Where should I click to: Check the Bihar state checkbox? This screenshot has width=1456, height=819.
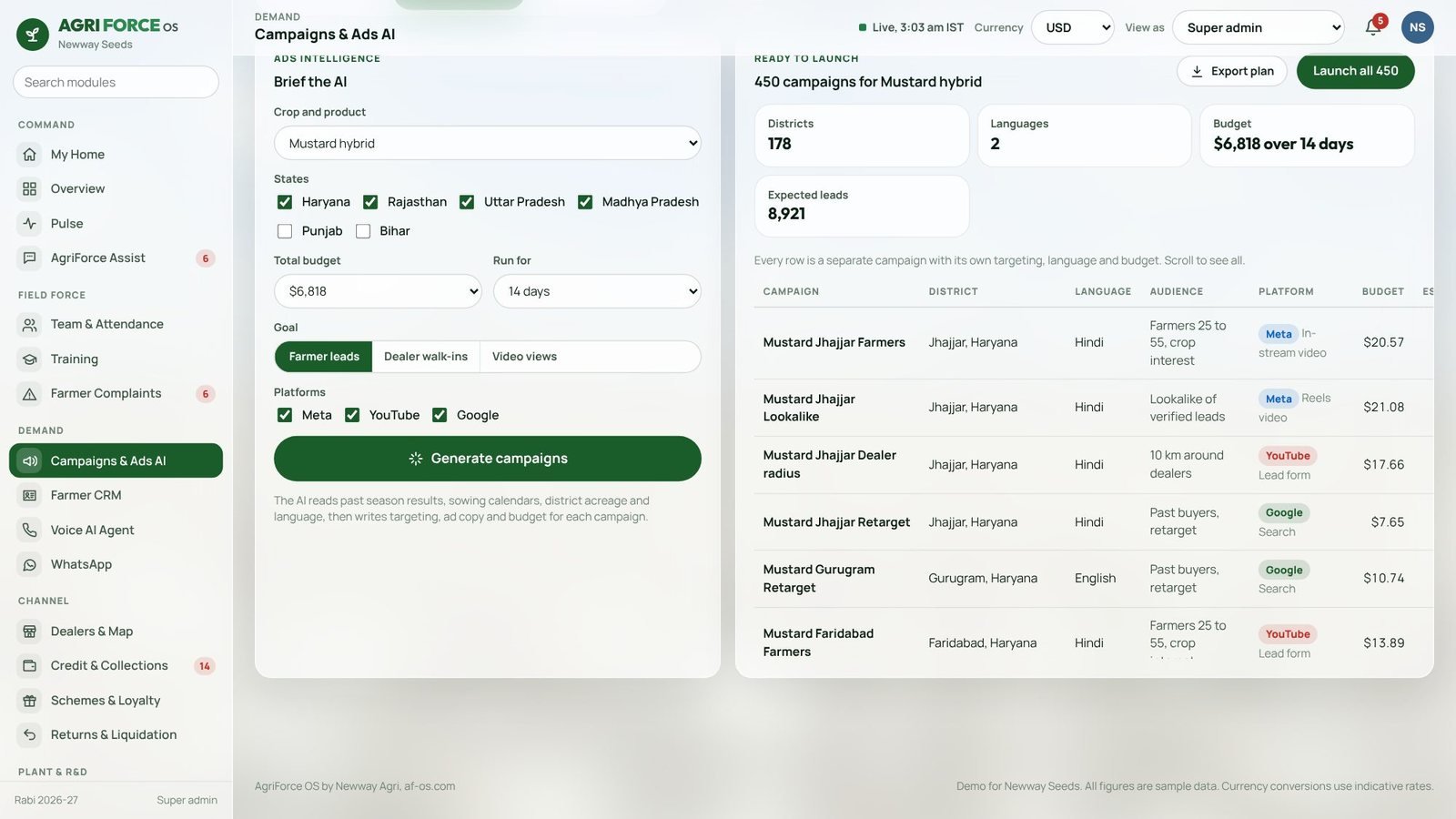click(363, 231)
